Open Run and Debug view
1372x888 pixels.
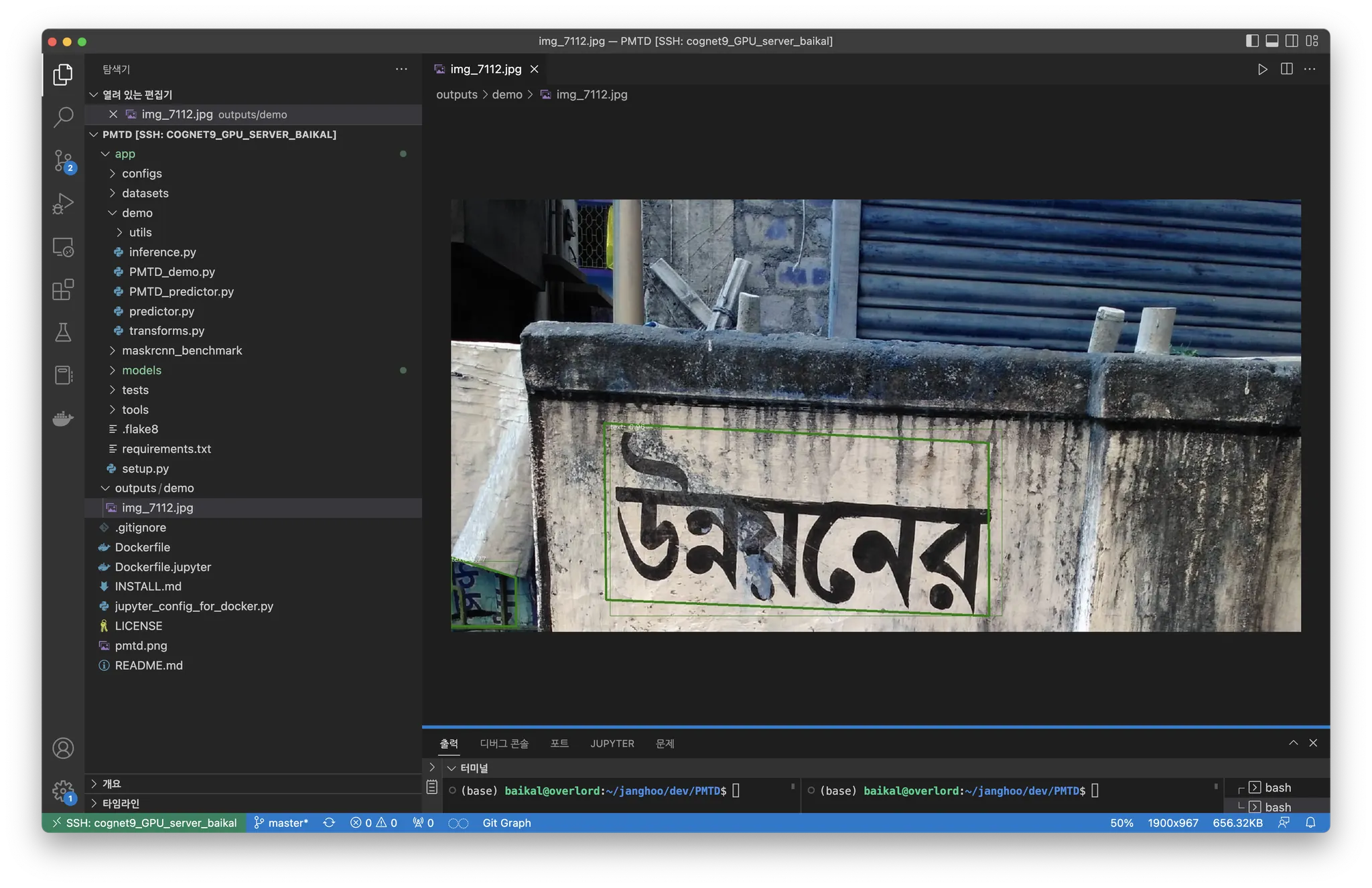click(x=63, y=204)
